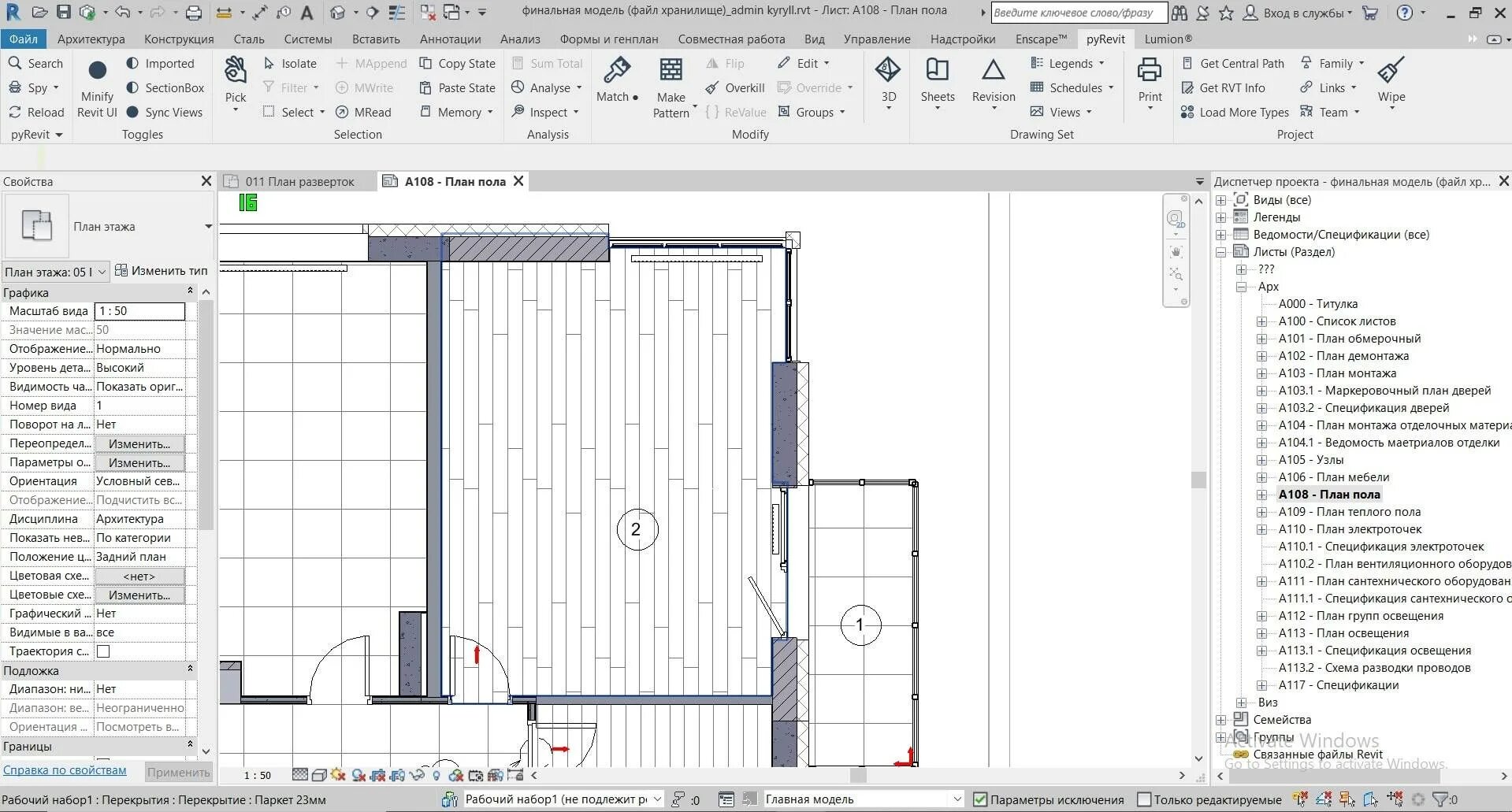Click Copy State
The image size is (1512, 812).
click(458, 63)
